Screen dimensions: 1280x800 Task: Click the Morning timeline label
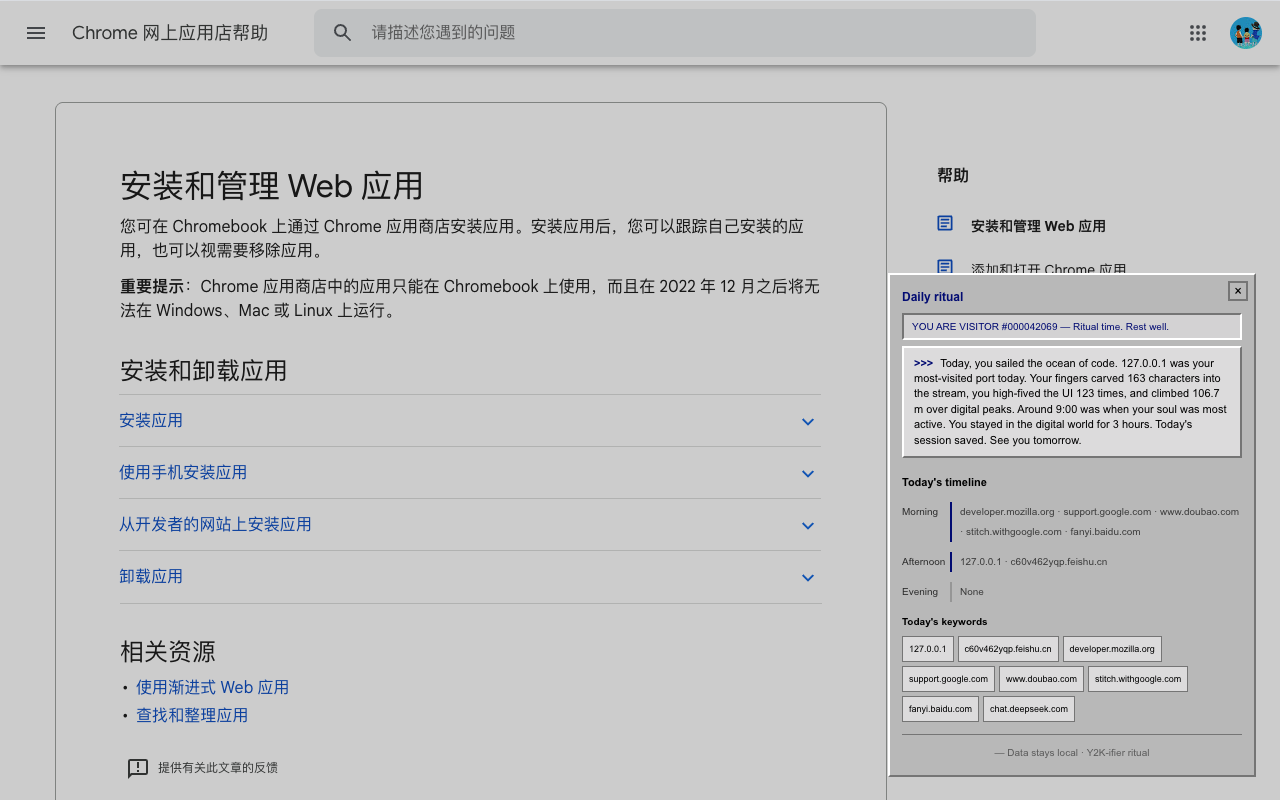(920, 512)
